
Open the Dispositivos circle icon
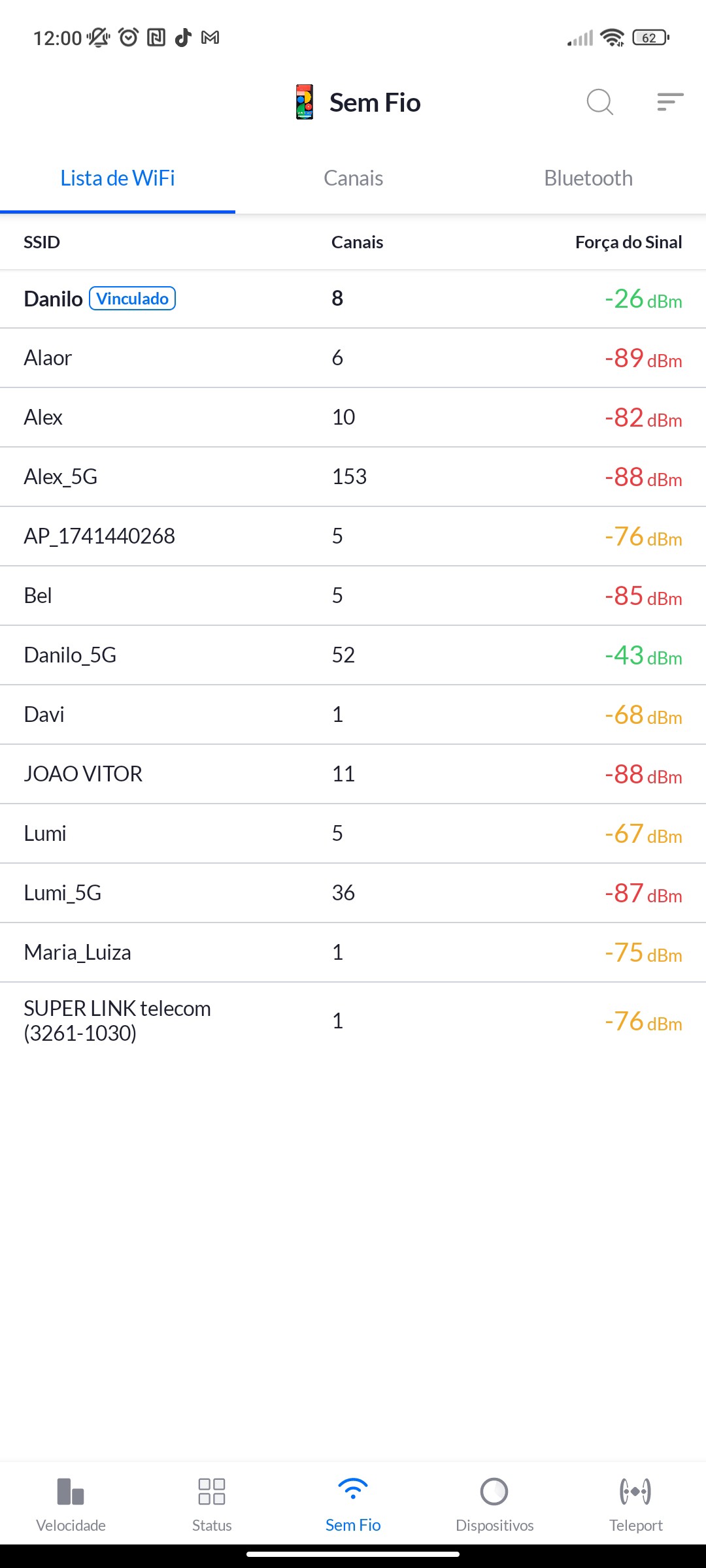click(x=494, y=1491)
